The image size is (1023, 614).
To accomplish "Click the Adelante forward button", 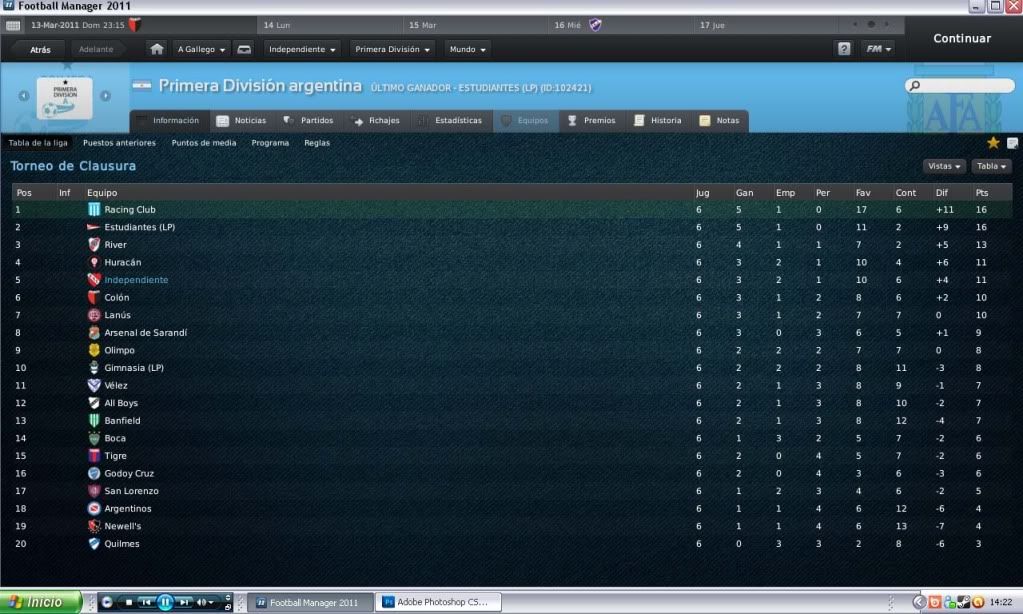I will tap(96, 50).
